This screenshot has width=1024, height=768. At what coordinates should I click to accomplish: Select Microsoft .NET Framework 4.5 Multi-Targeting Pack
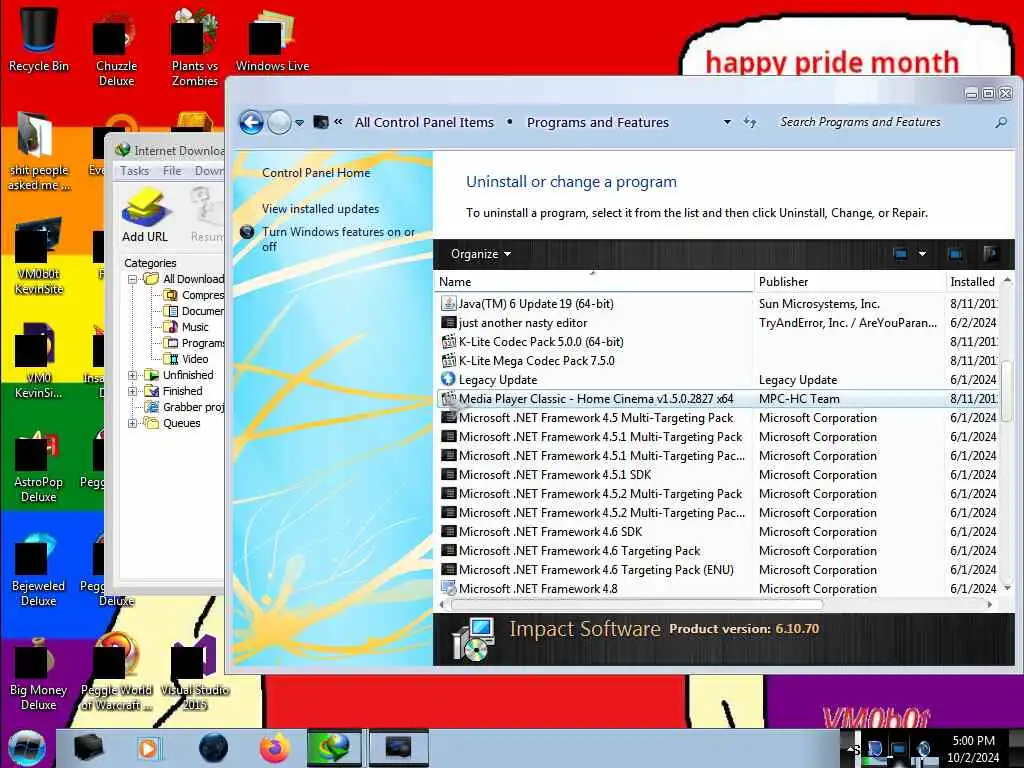tap(596, 418)
